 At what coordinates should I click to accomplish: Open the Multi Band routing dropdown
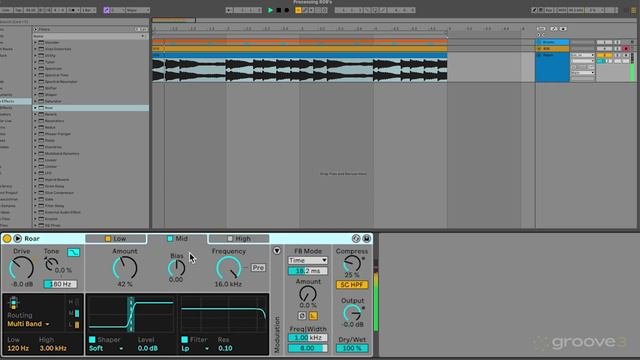(x=28, y=324)
